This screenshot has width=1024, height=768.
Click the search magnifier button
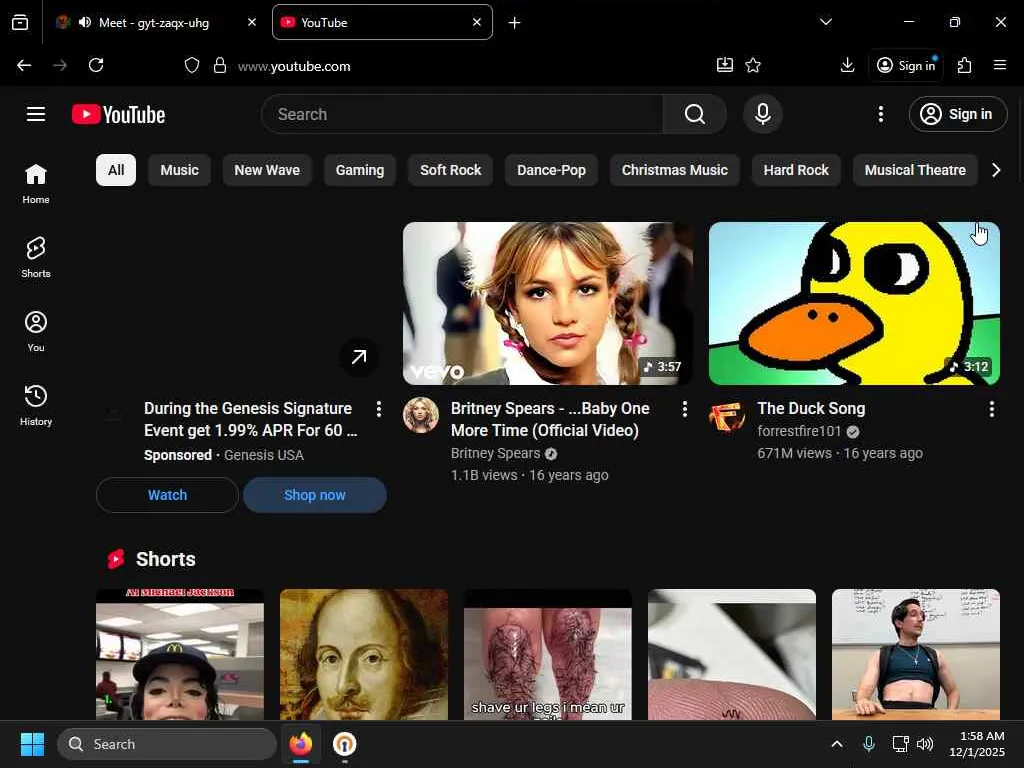(695, 114)
